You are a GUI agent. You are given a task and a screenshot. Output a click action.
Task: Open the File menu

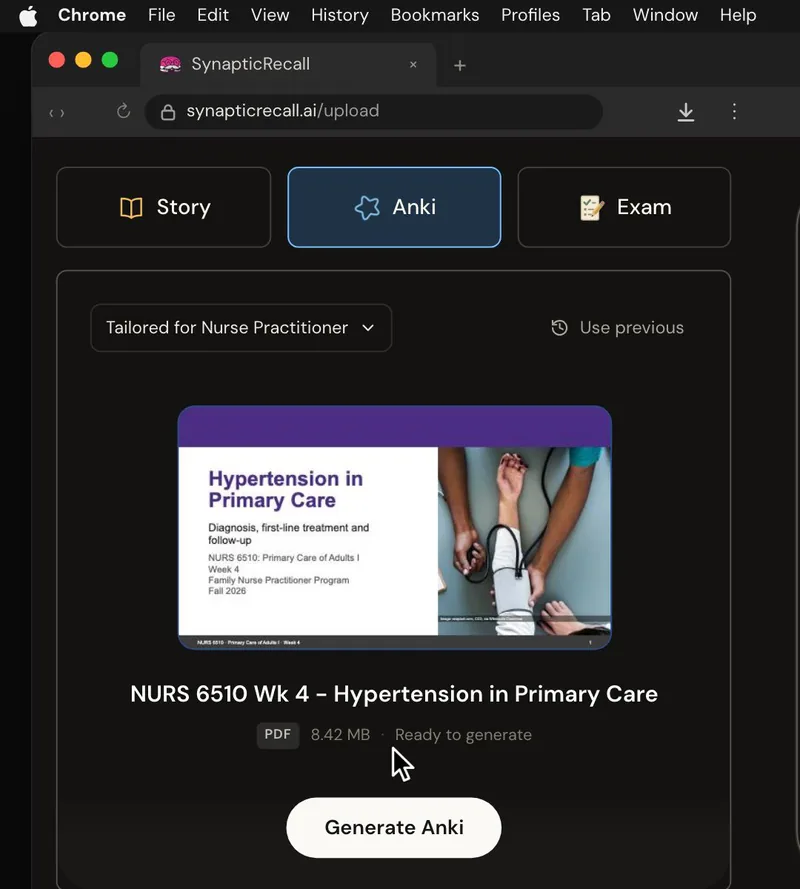162,15
